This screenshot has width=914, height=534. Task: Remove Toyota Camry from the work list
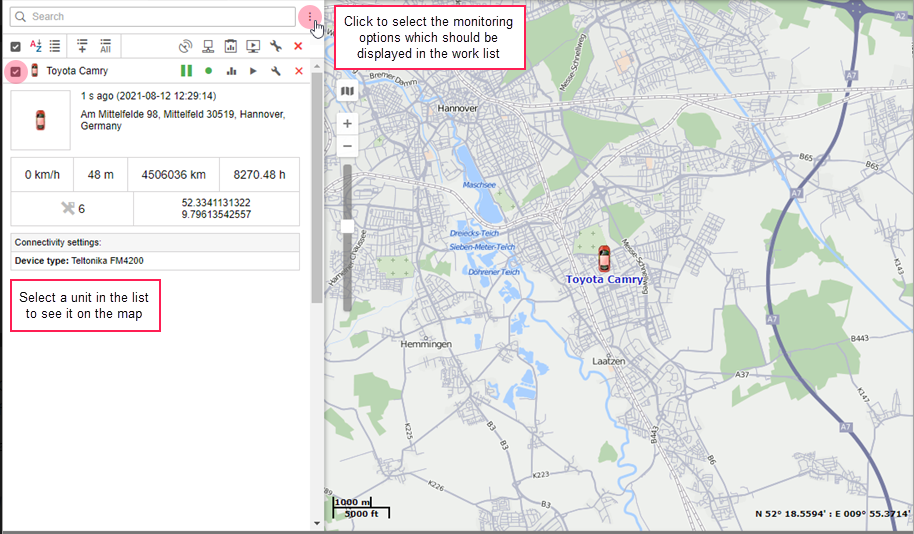(x=299, y=71)
